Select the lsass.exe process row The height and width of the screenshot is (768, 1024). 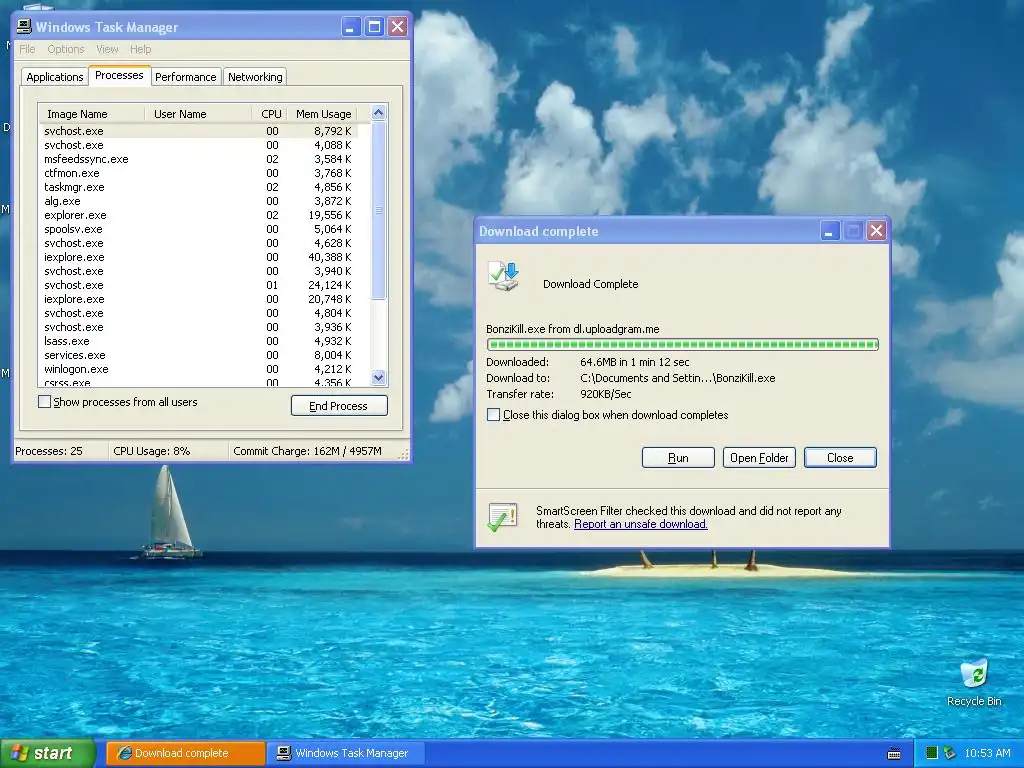pyautogui.click(x=199, y=341)
